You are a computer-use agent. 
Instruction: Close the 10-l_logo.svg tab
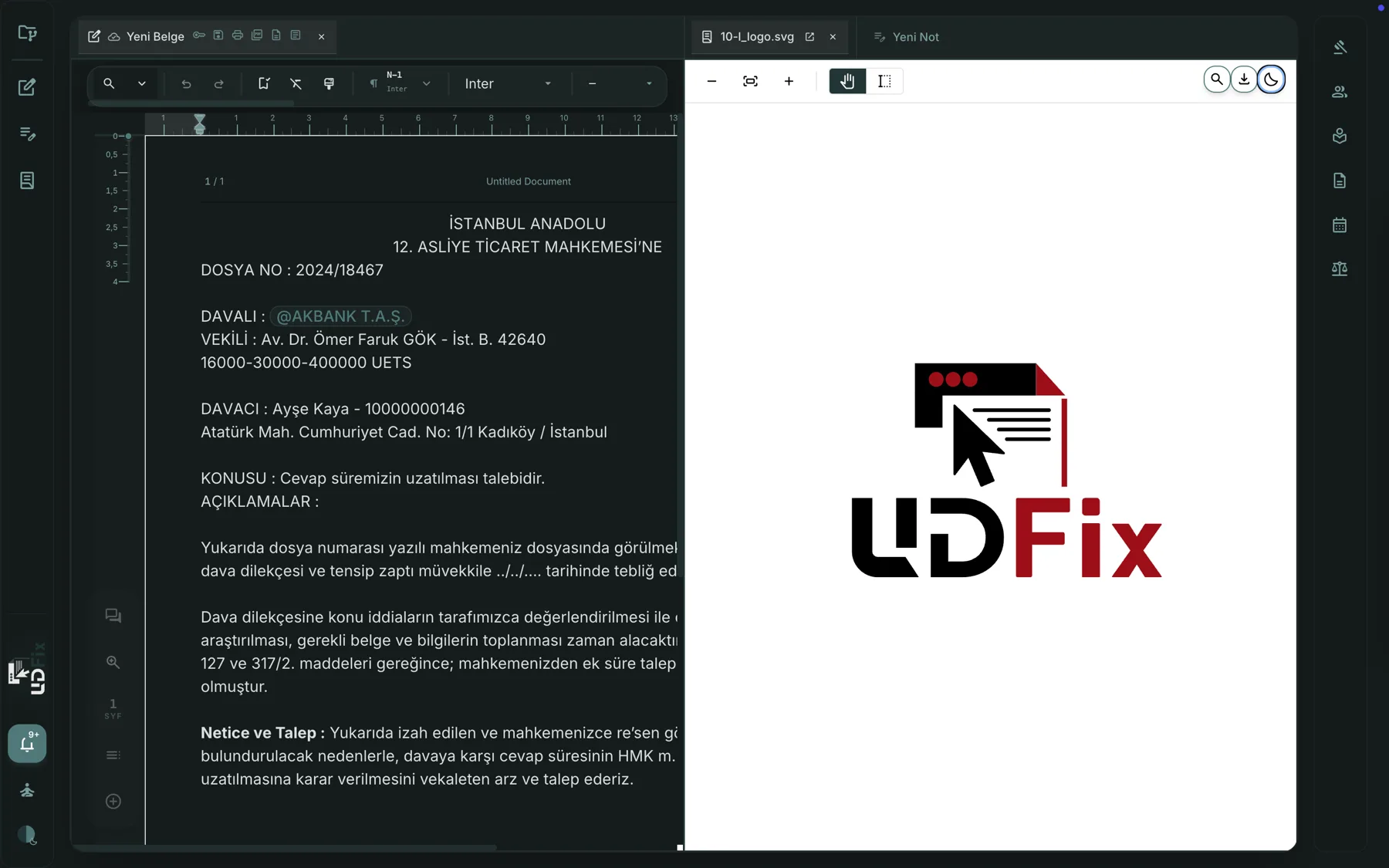tap(833, 36)
